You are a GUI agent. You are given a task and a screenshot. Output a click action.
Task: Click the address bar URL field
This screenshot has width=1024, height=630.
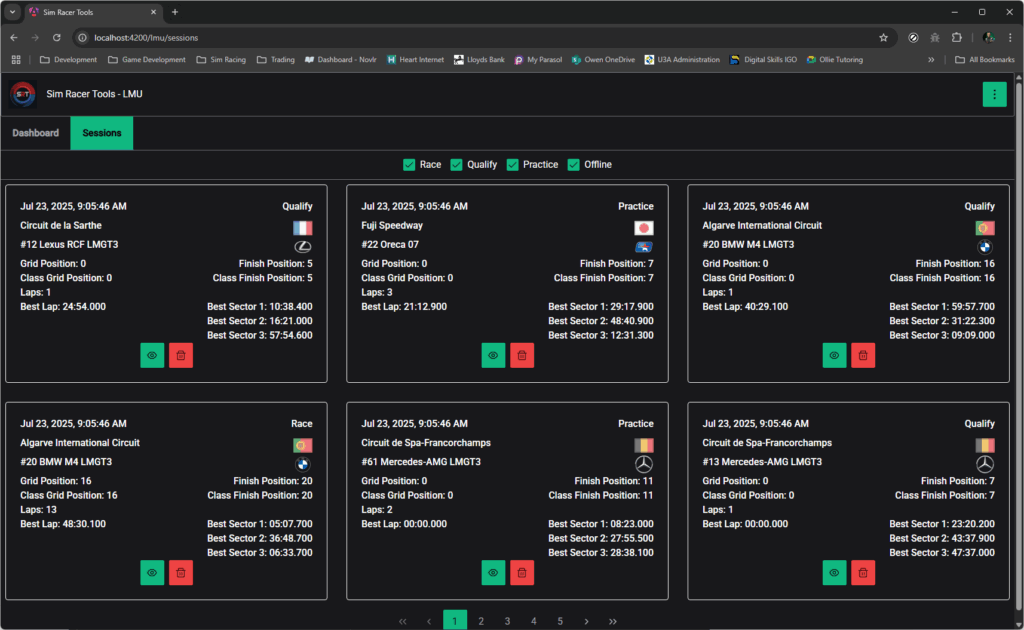483,38
